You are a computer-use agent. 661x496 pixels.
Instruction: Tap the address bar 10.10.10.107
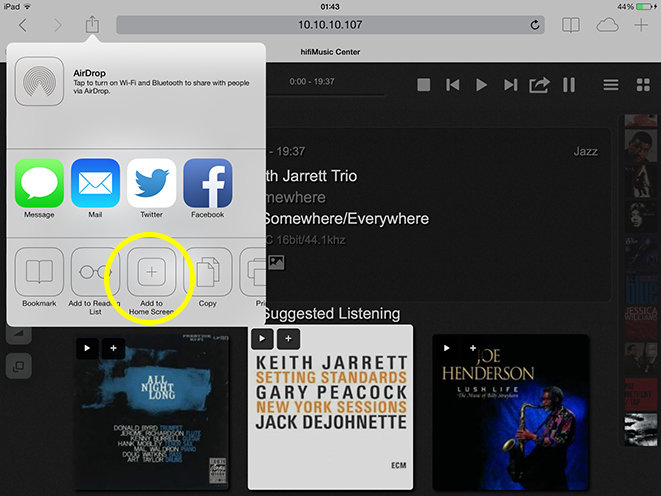click(330, 25)
